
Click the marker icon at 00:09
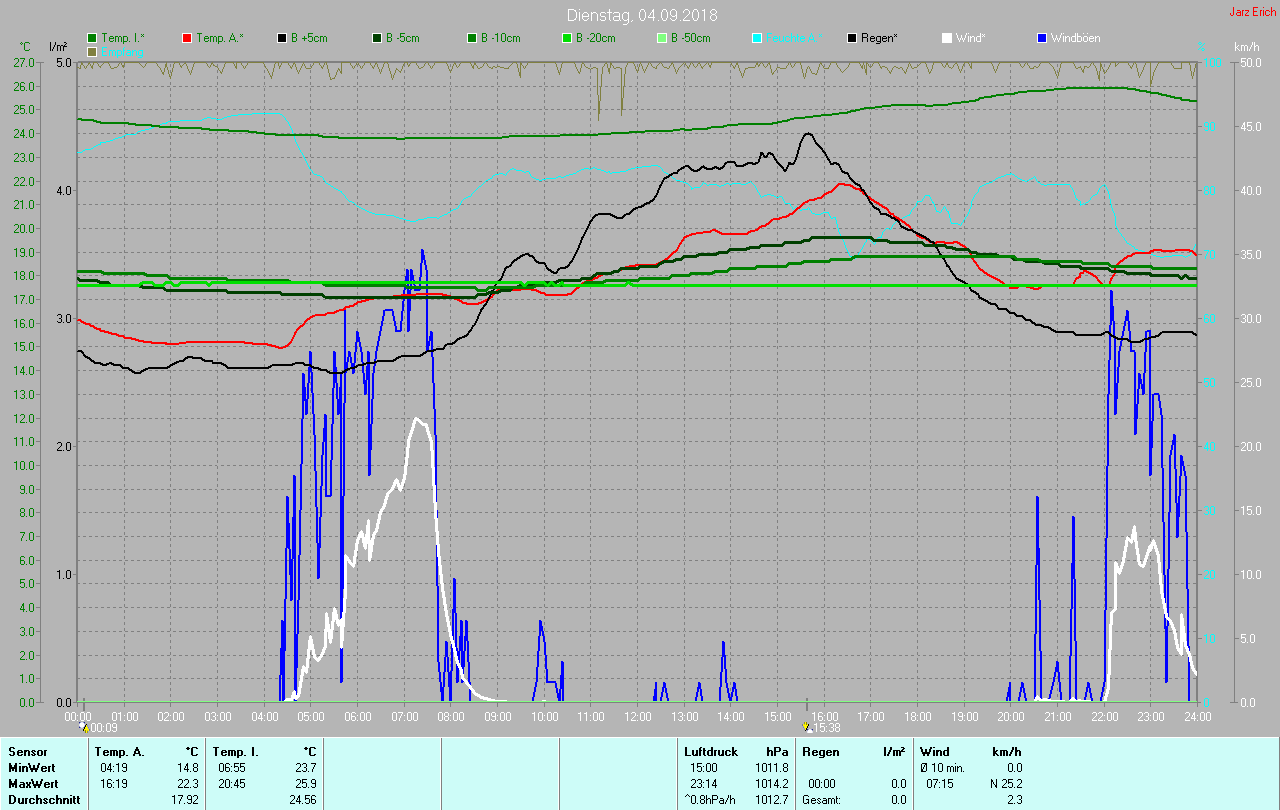point(84,727)
